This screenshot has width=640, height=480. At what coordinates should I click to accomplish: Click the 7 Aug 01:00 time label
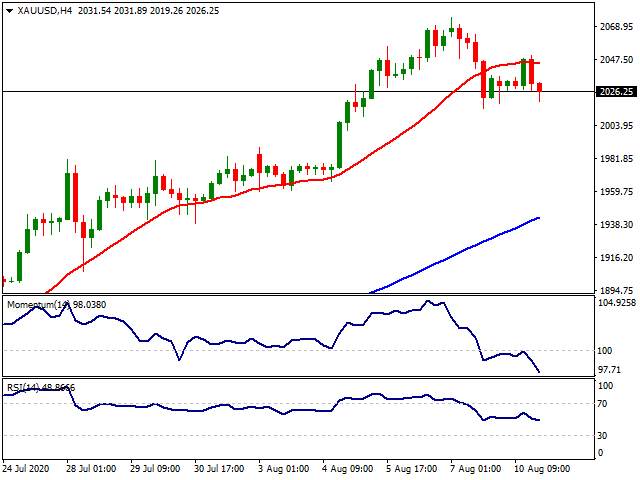[476, 468]
